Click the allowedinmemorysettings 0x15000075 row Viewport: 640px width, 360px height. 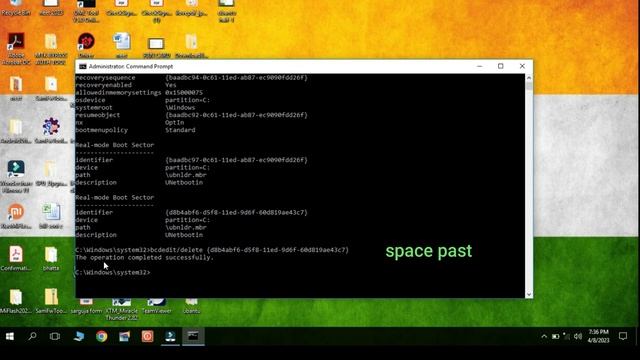[x=139, y=93]
